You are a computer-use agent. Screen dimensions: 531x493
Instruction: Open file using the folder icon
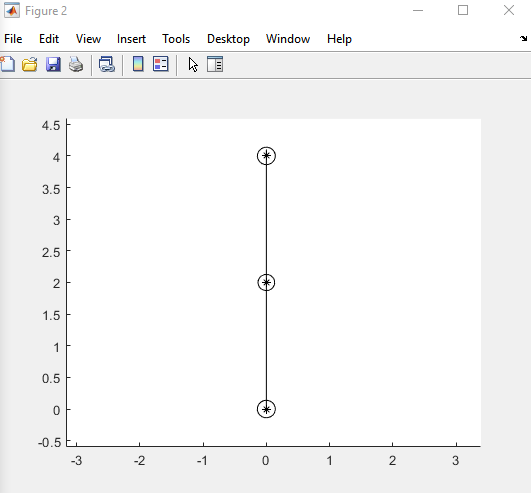click(30, 64)
